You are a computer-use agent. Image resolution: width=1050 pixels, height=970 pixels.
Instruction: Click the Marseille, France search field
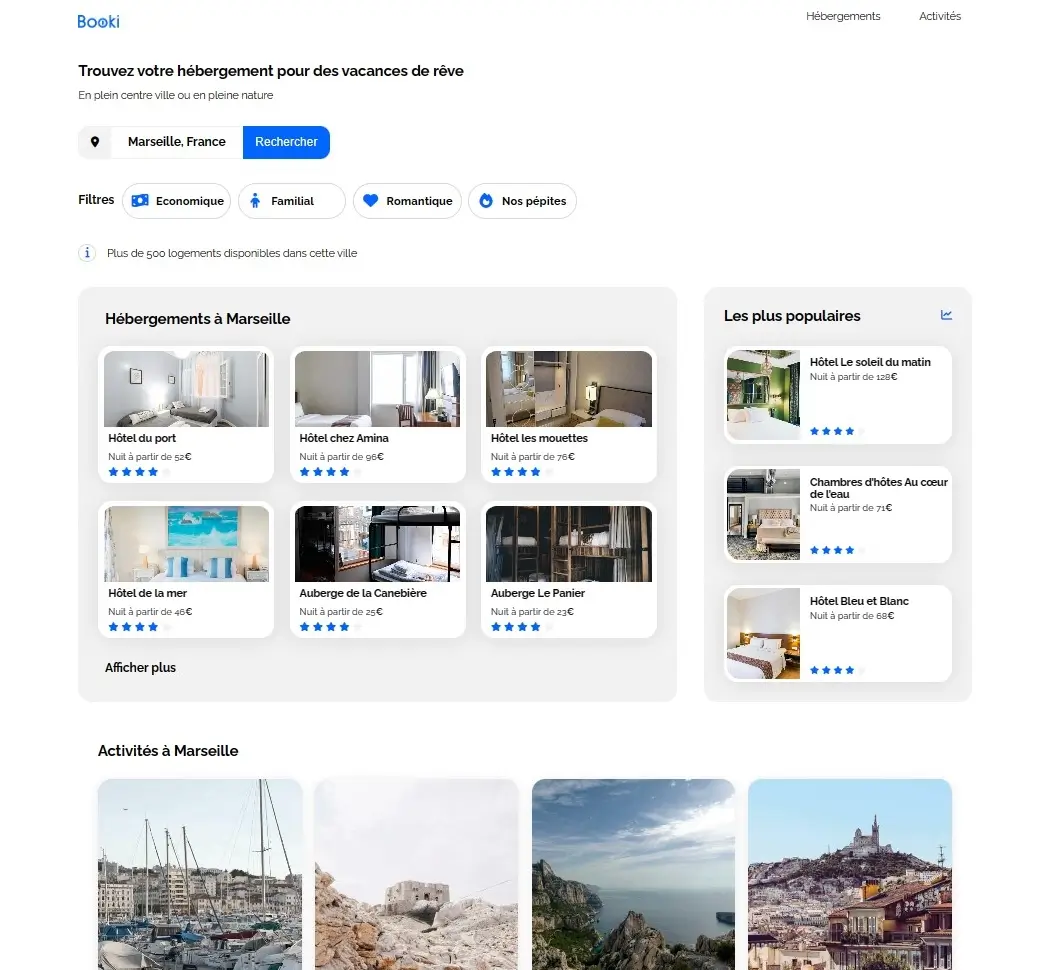(x=177, y=142)
